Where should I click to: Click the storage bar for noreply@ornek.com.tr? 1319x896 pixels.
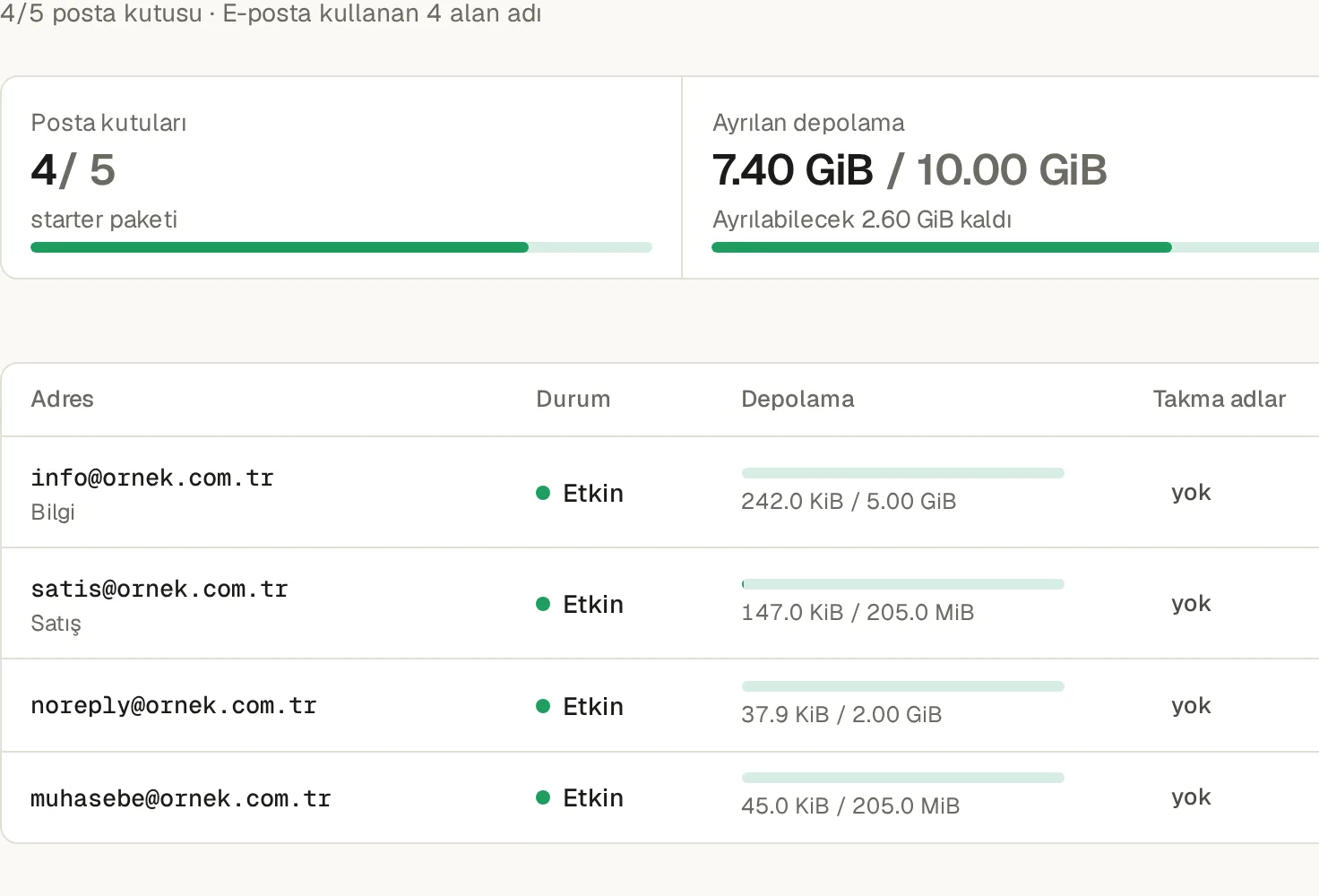(903, 686)
